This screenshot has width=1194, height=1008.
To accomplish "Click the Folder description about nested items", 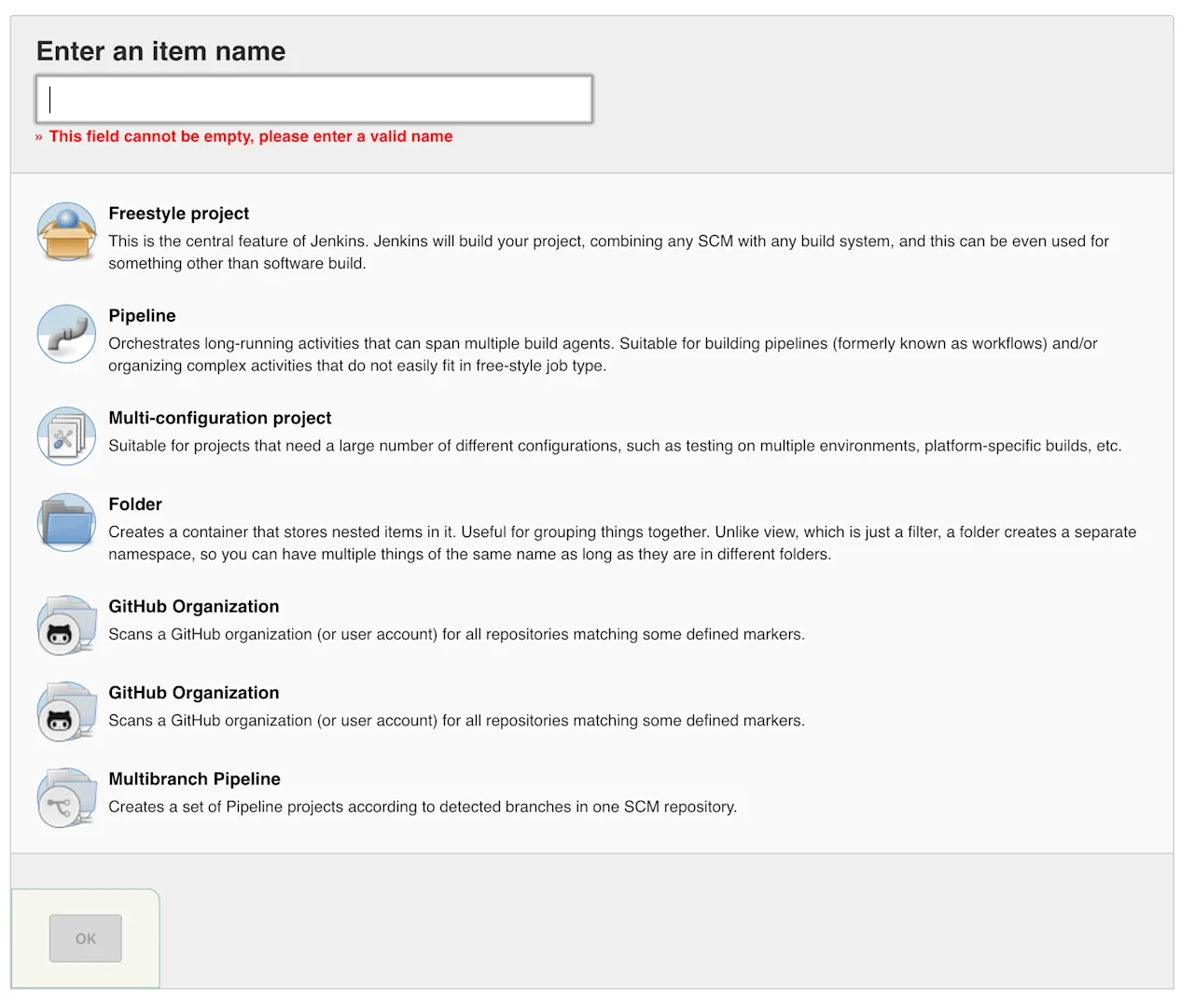I will [622, 543].
